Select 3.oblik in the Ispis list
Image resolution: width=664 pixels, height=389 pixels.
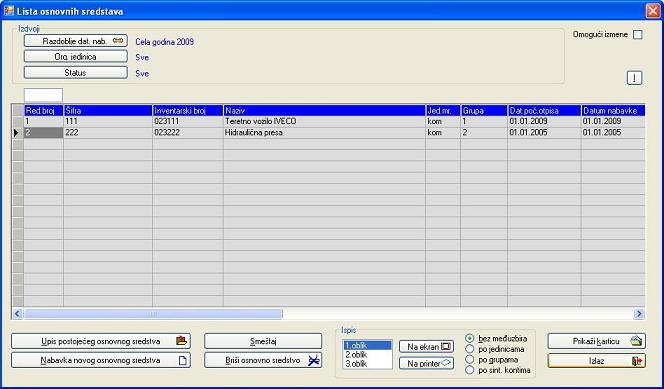pos(368,364)
